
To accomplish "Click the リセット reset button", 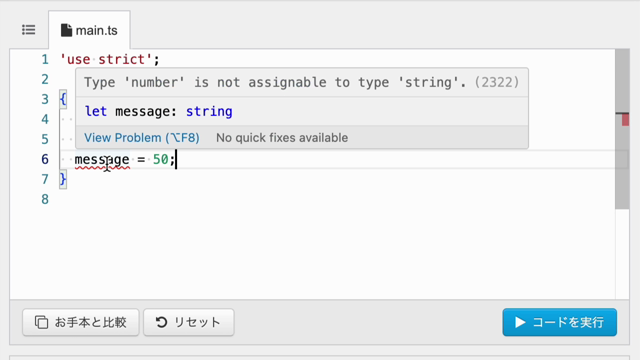I will click(x=189, y=322).
